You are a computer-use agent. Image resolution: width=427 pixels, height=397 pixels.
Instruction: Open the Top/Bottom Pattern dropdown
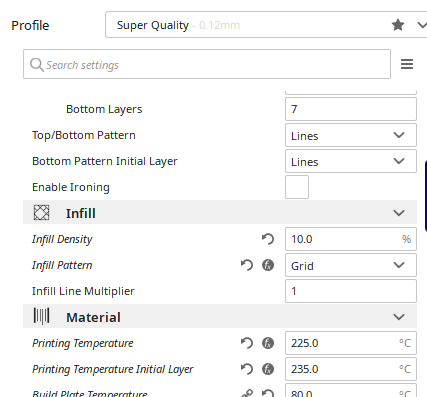click(x=351, y=135)
